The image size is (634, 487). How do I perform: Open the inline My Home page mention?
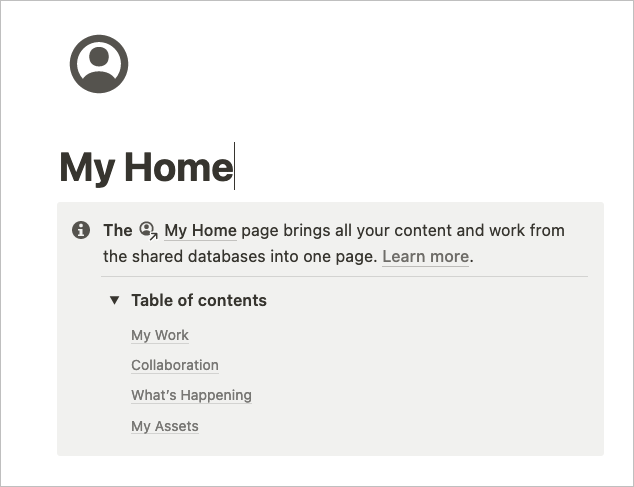[x=200, y=231]
